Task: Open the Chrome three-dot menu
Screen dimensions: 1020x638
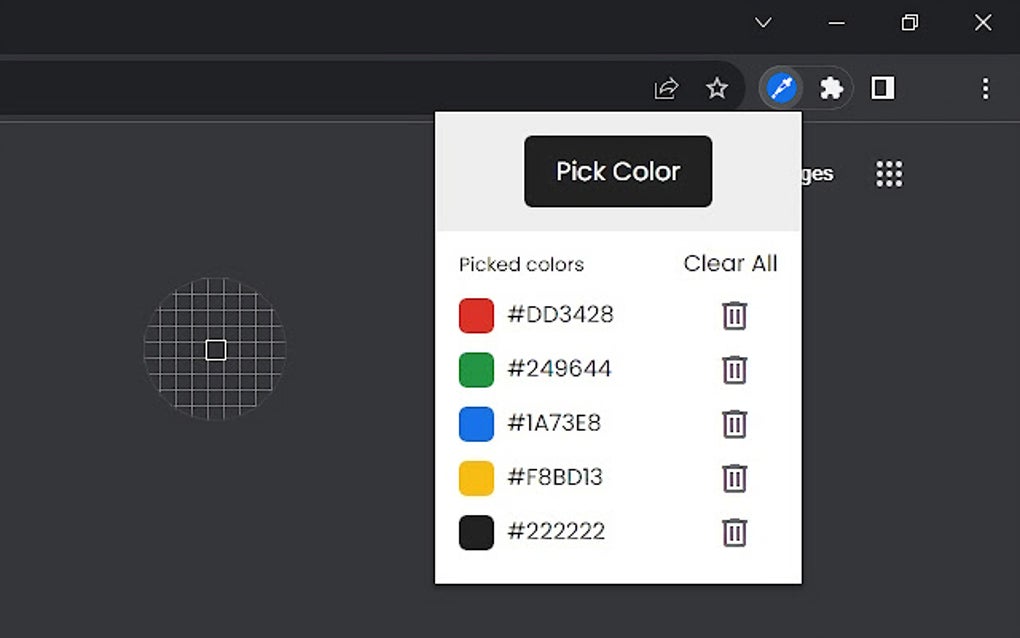Action: point(986,88)
